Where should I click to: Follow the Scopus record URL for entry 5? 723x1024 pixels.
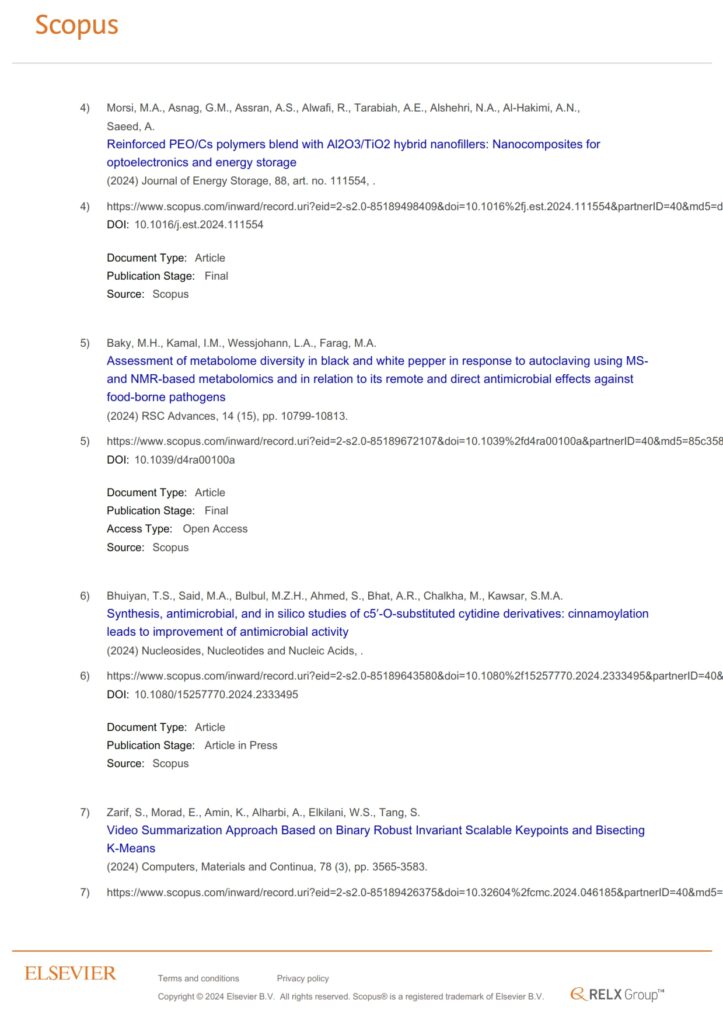(414, 441)
